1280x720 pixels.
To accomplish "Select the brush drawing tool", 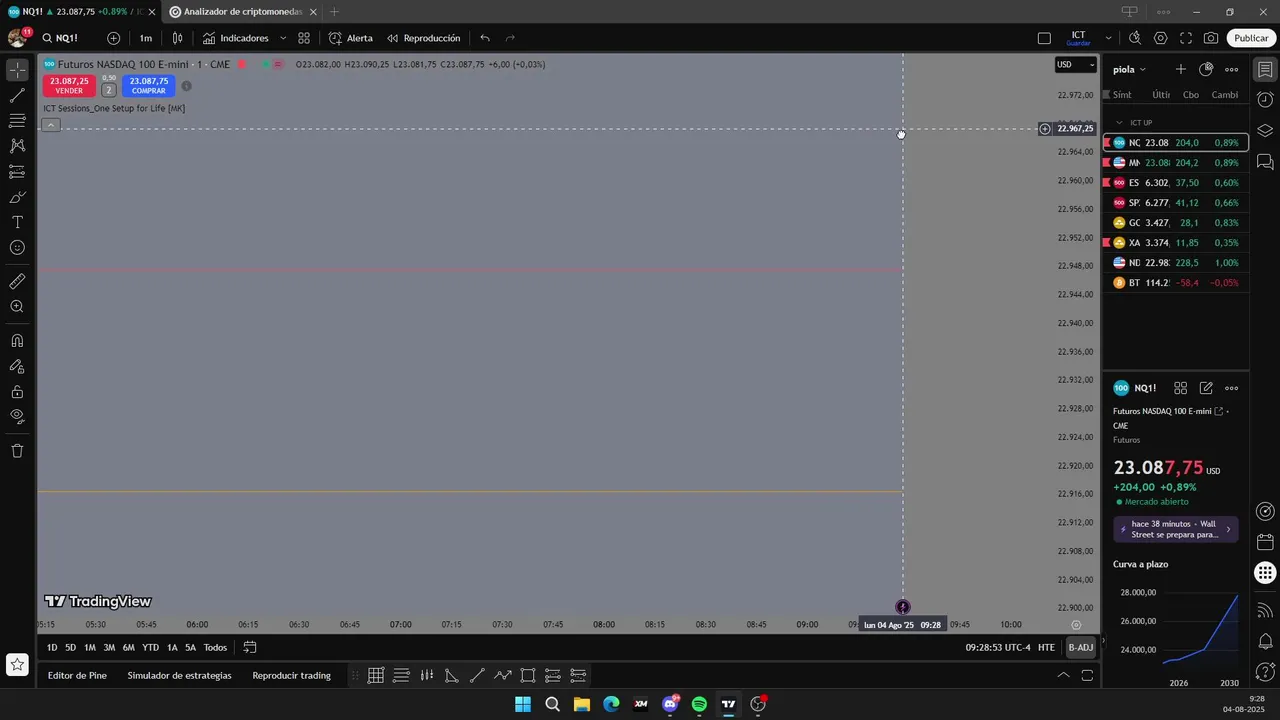I will (17, 197).
